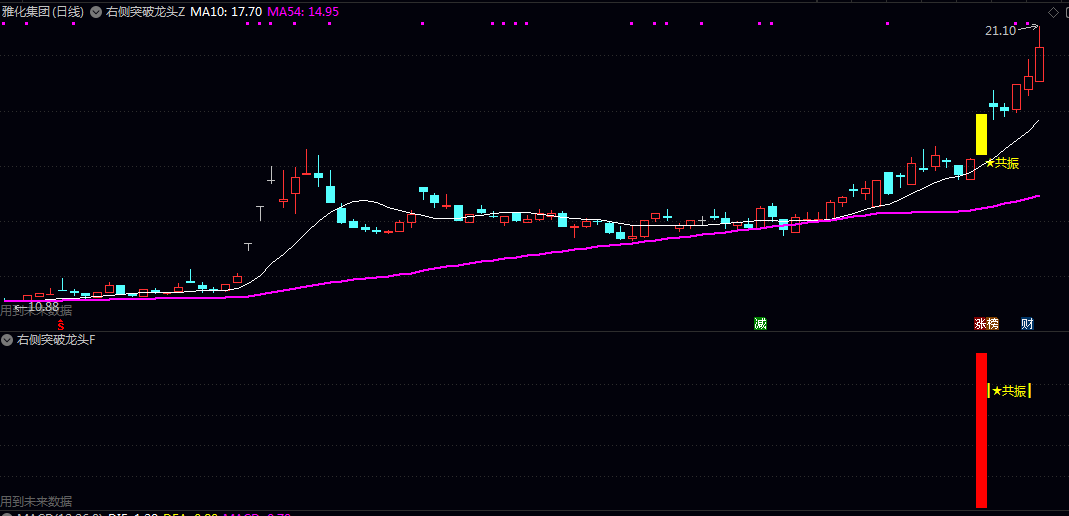Click the ★共振 label beside the yellow candle
The width and height of the screenshot is (1069, 516).
(x=1002, y=163)
